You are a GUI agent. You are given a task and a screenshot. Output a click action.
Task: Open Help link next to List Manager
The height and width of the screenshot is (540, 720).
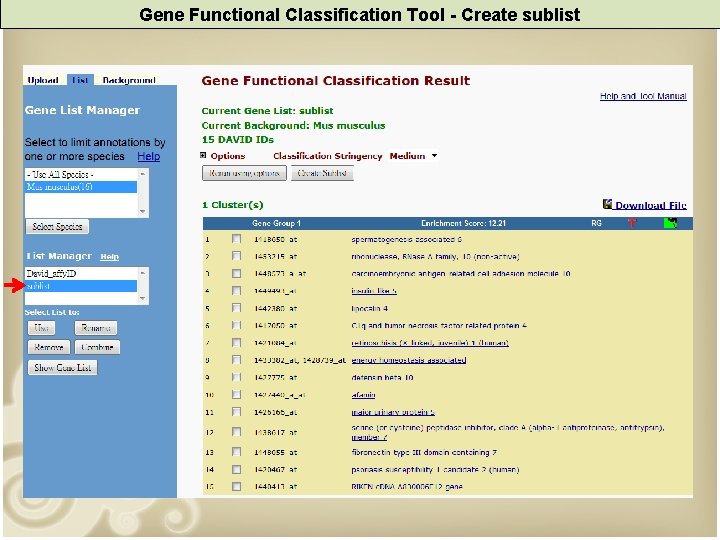click(109, 257)
